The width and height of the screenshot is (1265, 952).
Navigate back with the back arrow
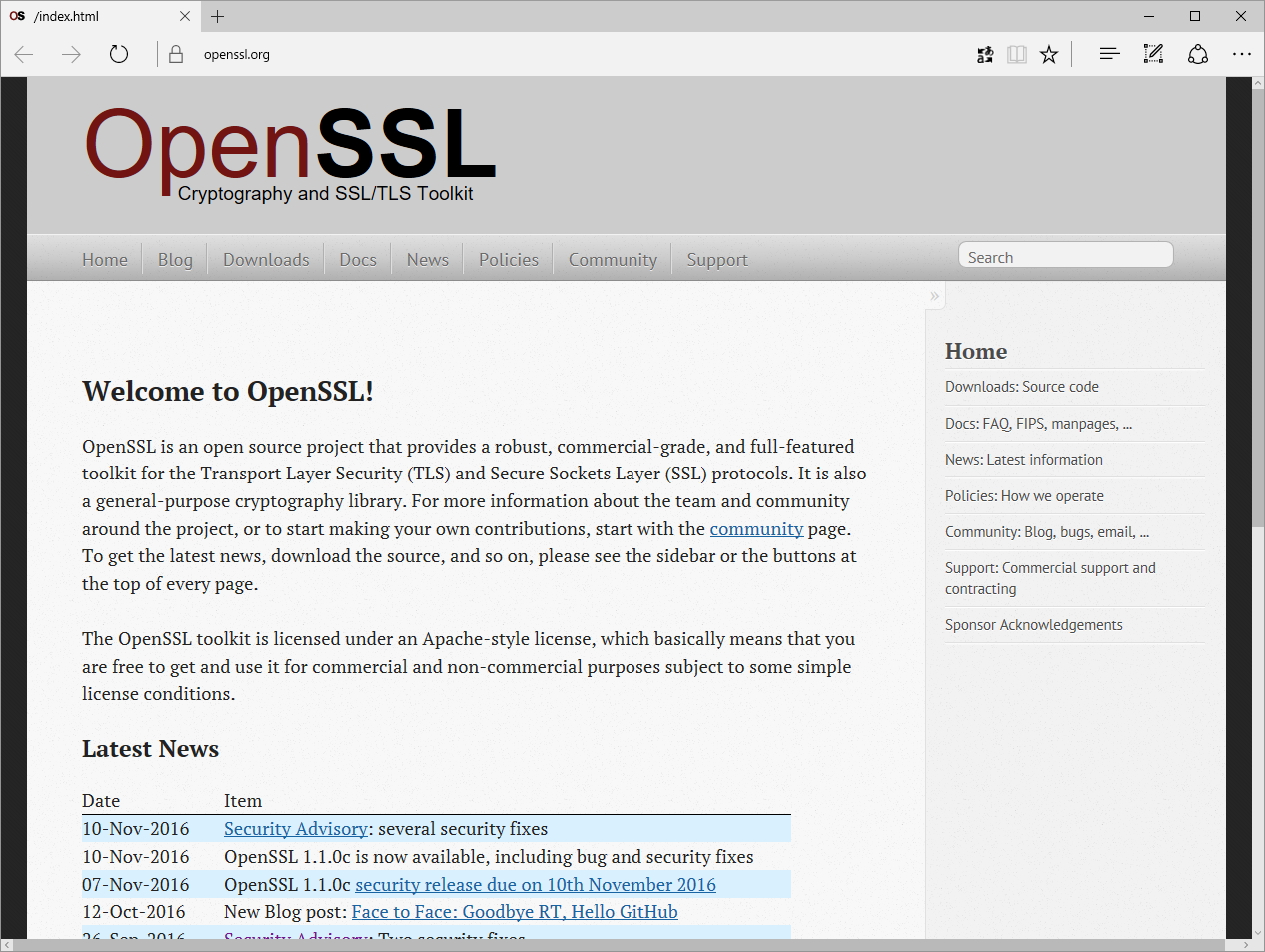tap(22, 54)
